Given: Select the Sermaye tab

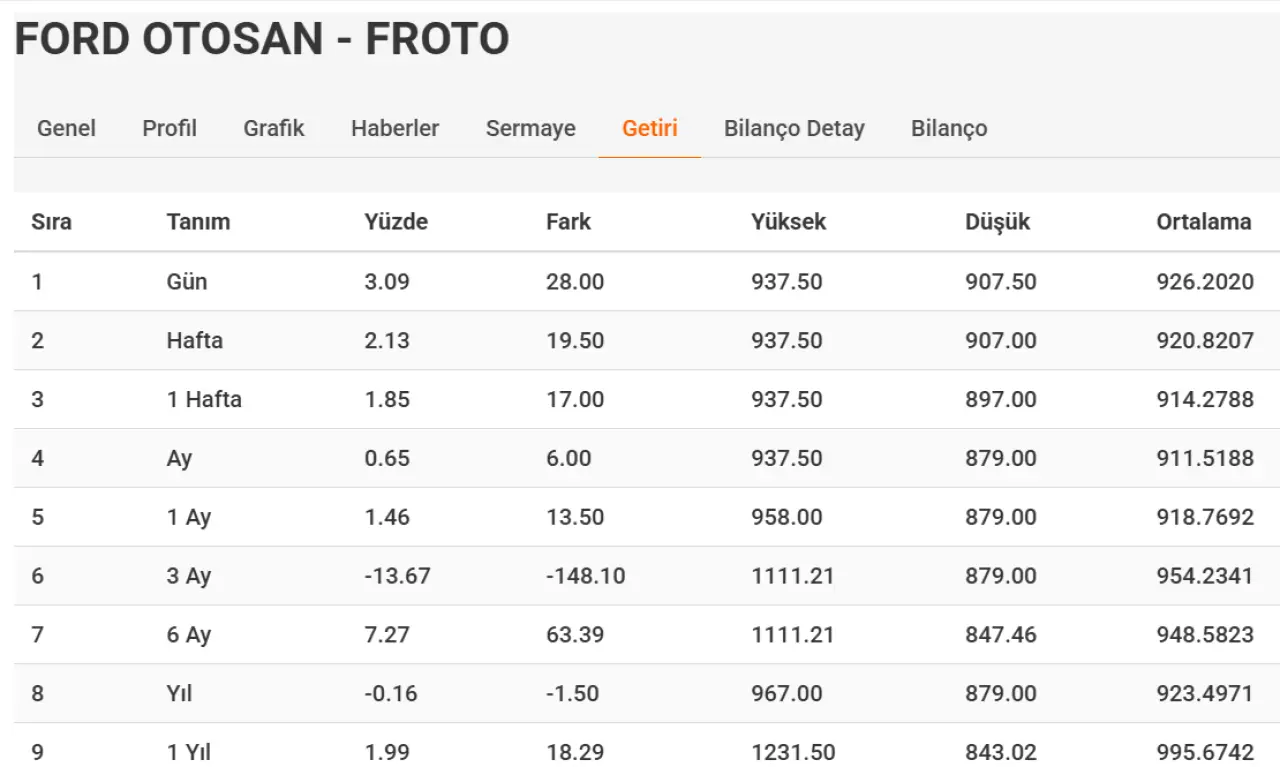Looking at the screenshot, I should (x=531, y=128).
